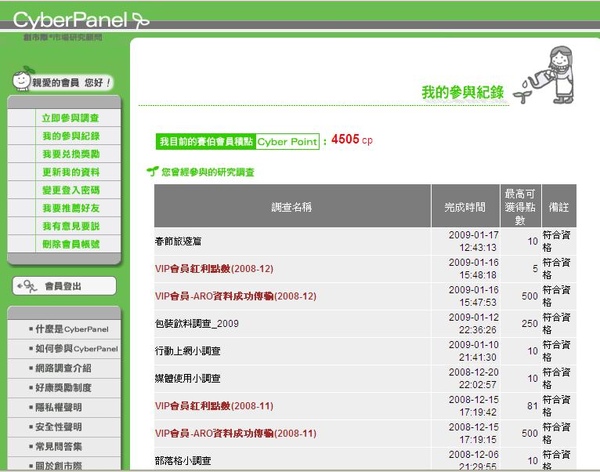Click timestamp 2008-12-20 22:02:57

click(x=474, y=378)
